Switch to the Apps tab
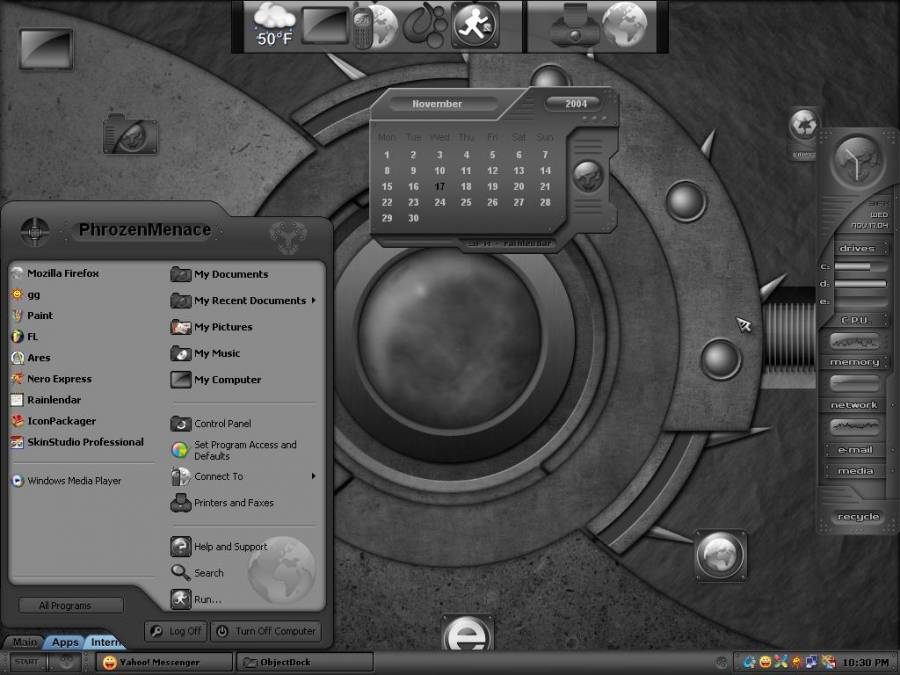 pos(64,642)
